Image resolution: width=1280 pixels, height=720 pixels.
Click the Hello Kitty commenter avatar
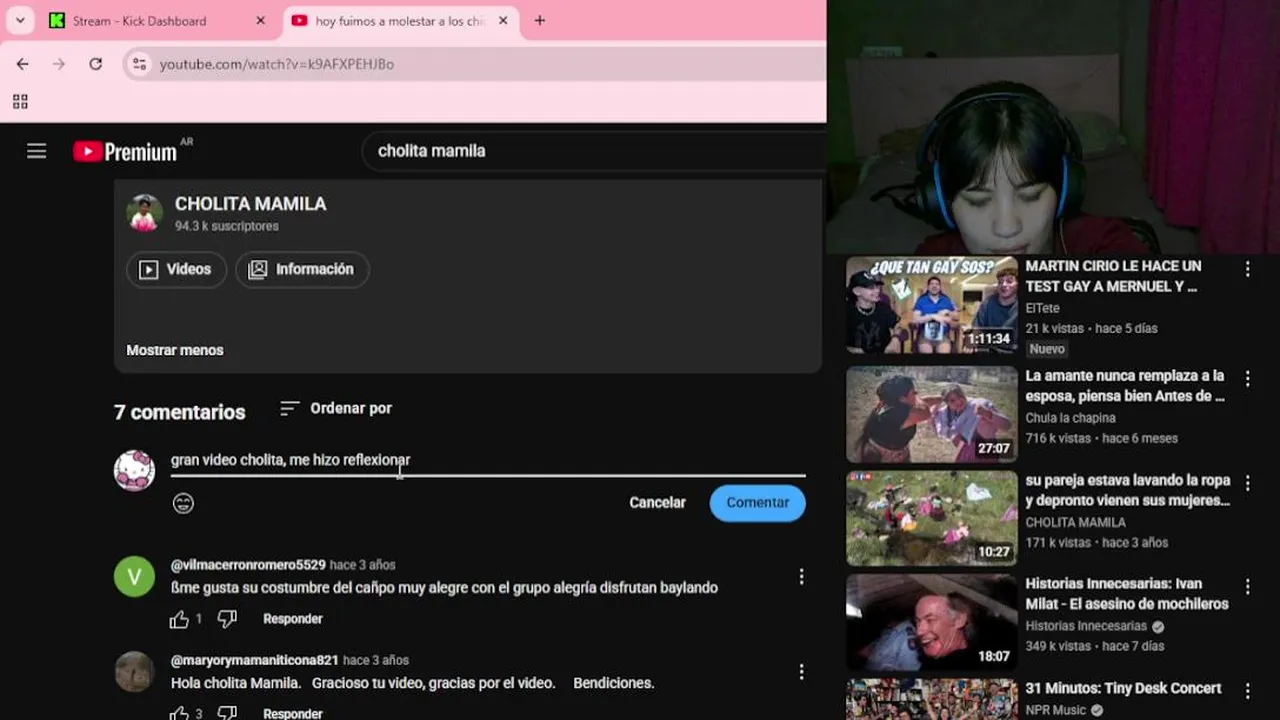pos(134,470)
